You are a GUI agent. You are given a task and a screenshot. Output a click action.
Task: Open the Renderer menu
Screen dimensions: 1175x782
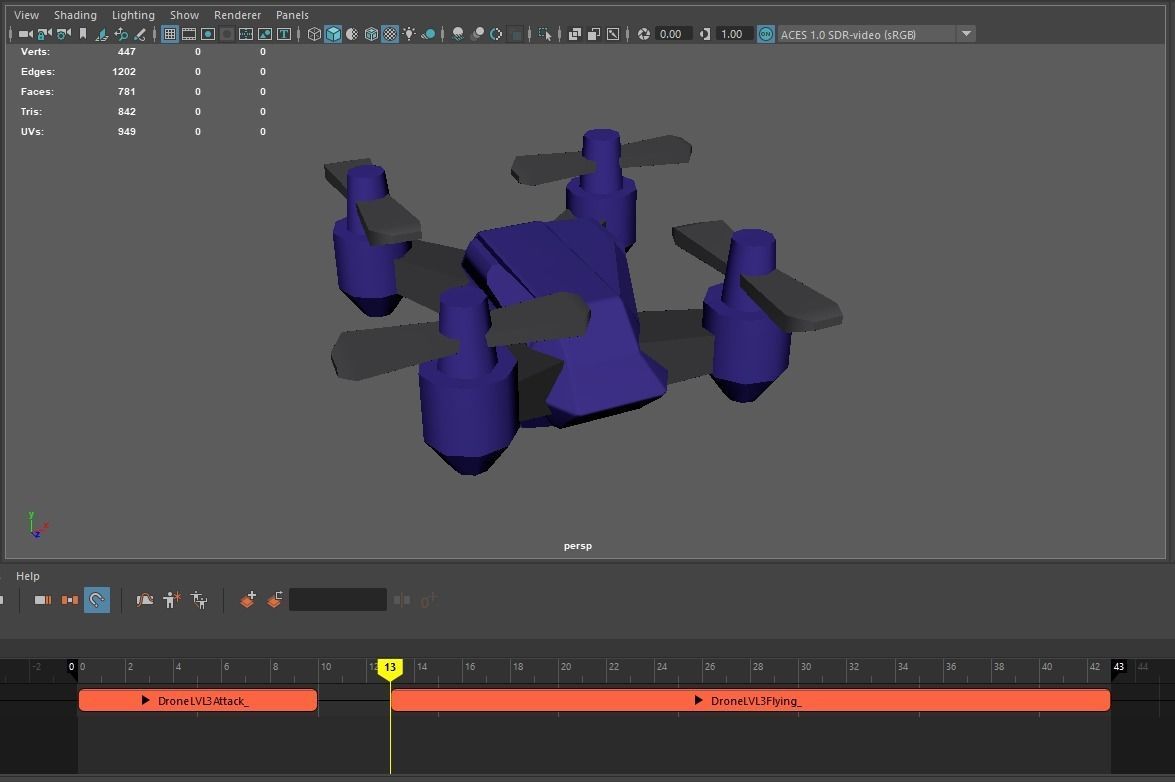click(x=238, y=15)
